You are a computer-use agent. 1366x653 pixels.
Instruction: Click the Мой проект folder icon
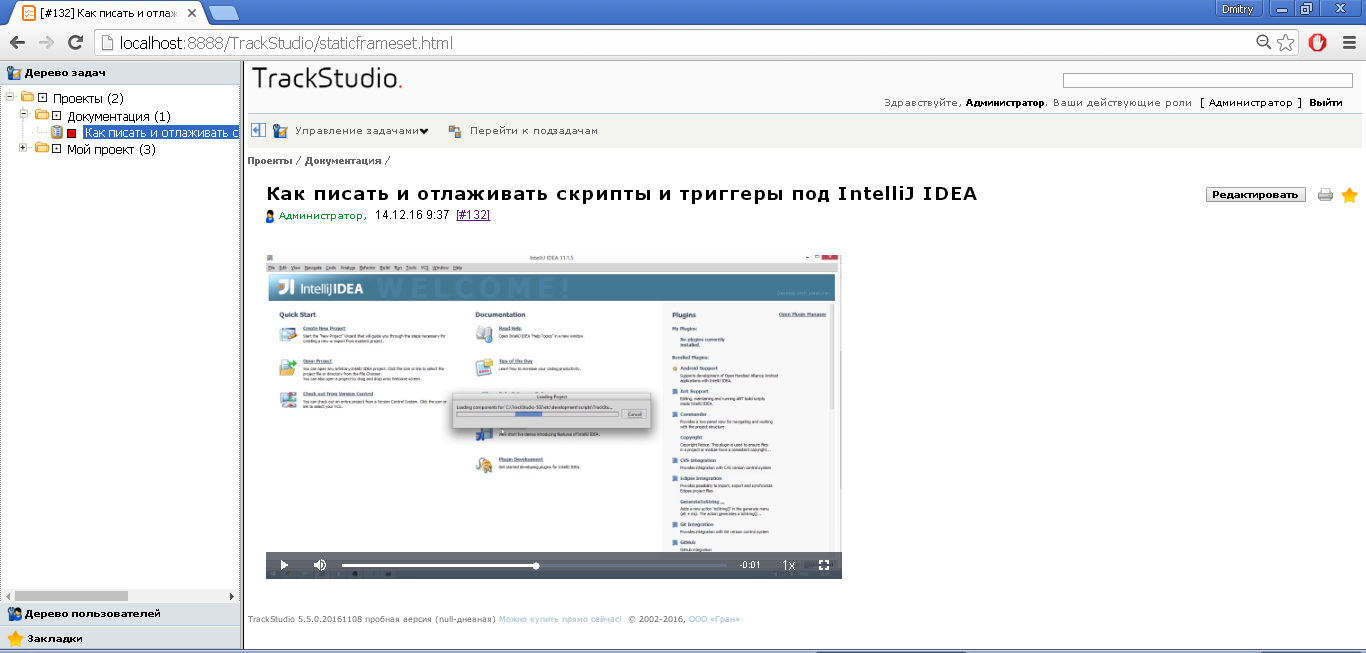click(42, 149)
